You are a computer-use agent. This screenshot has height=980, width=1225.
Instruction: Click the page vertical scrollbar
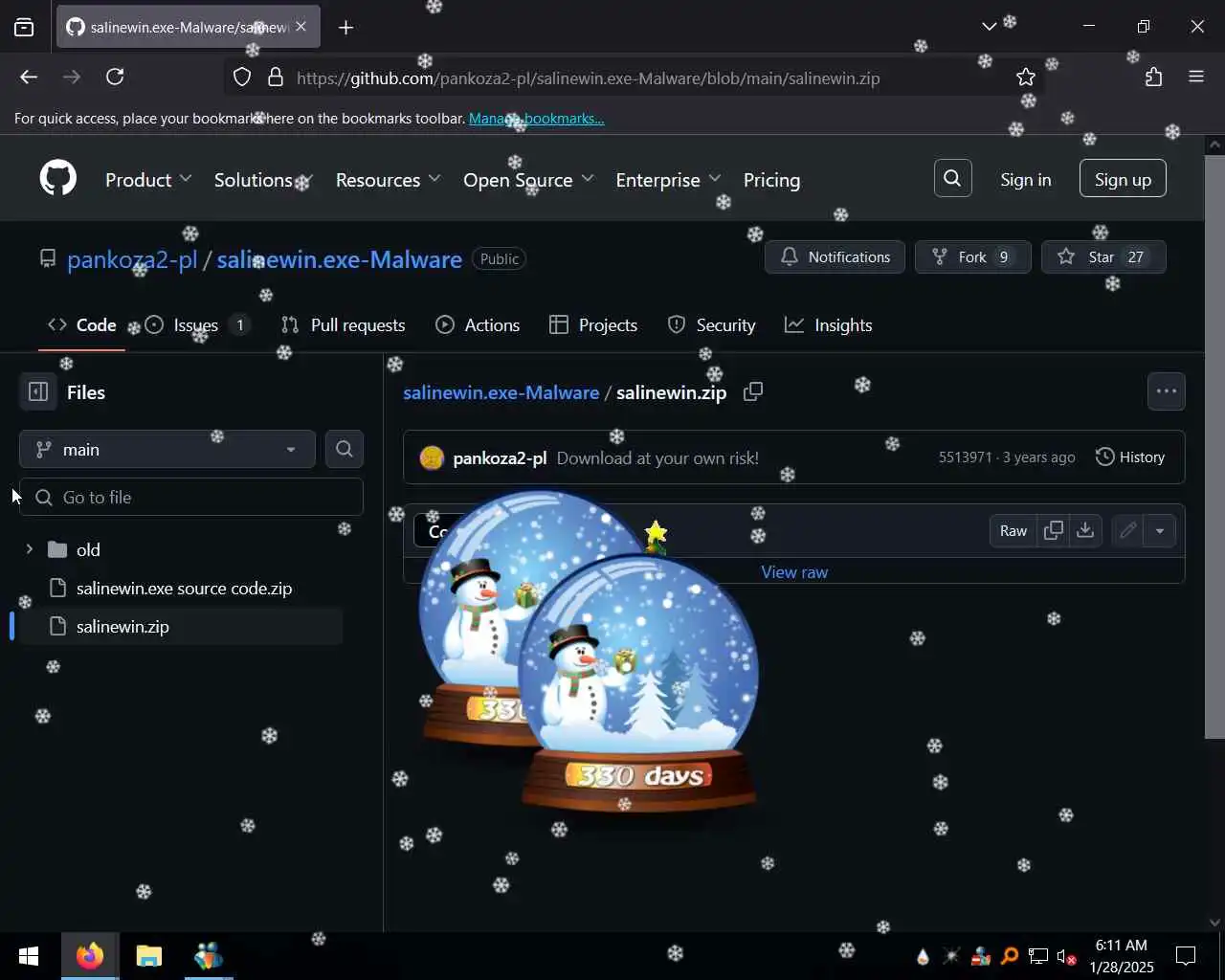(x=1214, y=445)
